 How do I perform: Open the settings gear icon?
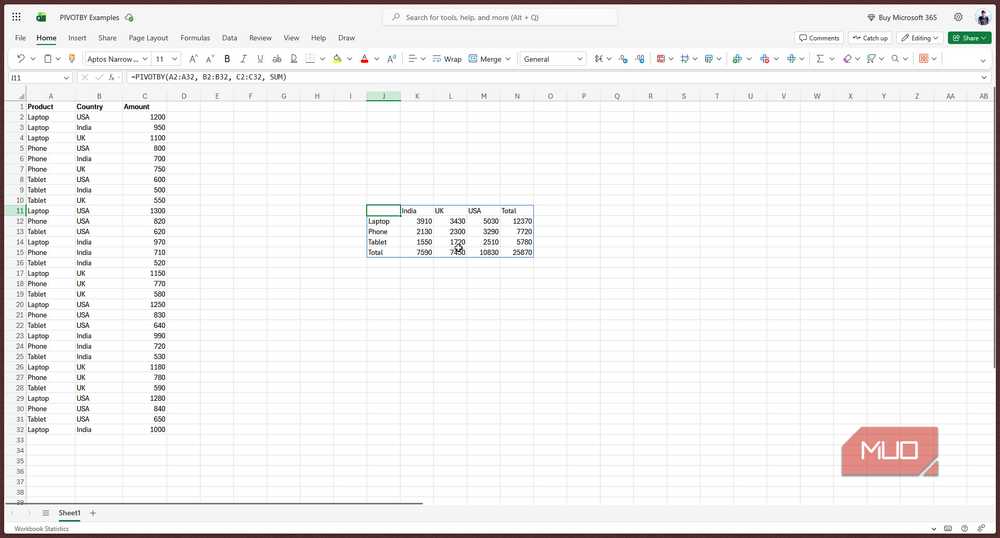[958, 17]
